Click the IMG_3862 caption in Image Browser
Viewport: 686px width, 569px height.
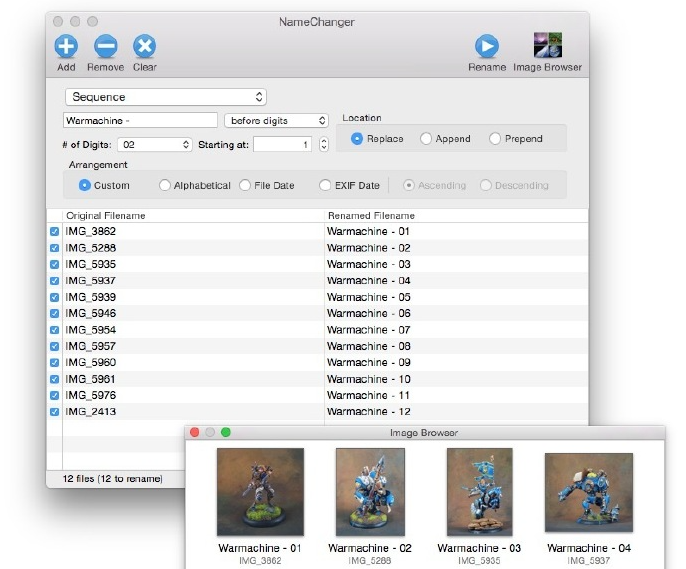260,561
